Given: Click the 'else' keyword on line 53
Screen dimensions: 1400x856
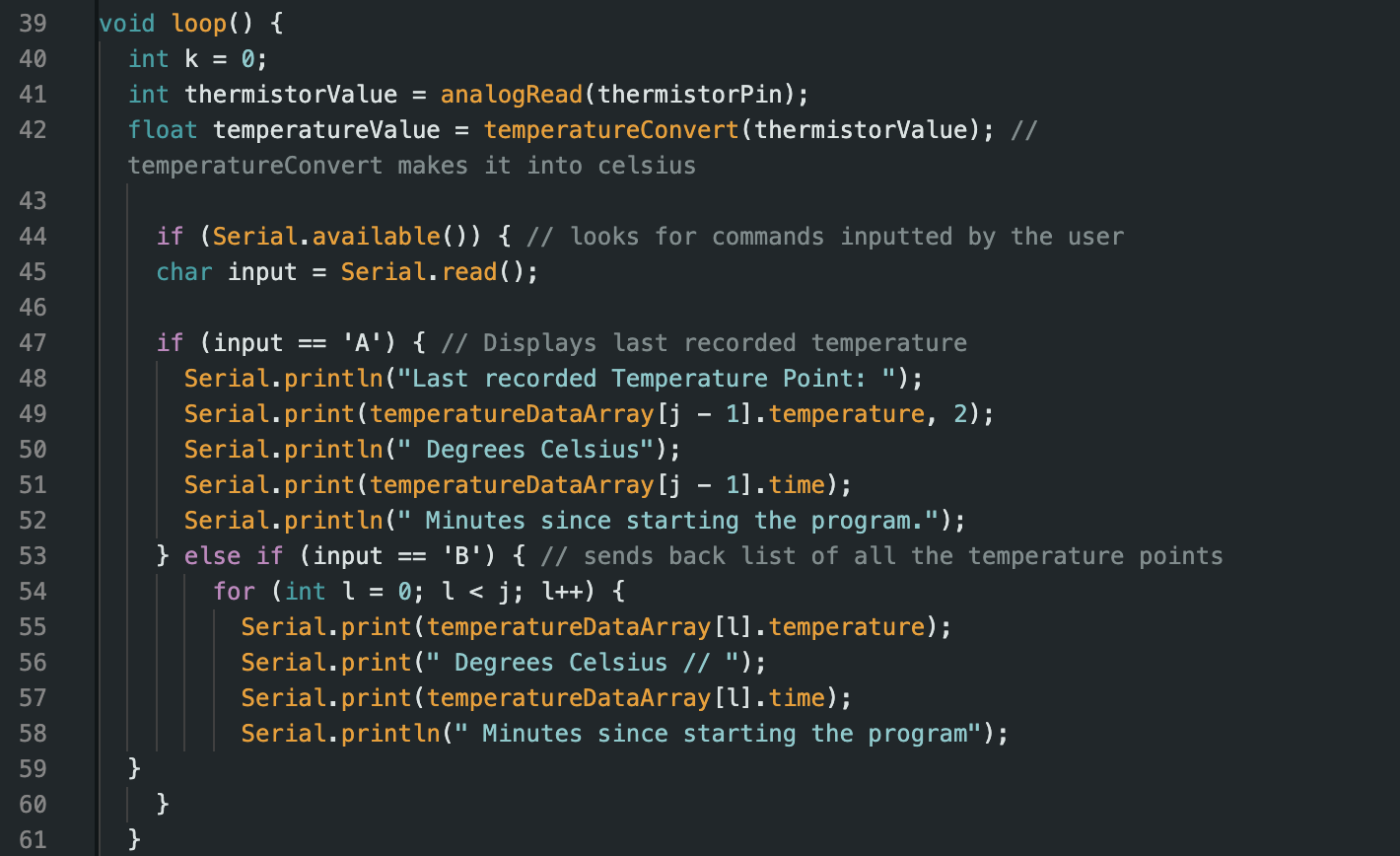Looking at the screenshot, I should pos(213,556).
